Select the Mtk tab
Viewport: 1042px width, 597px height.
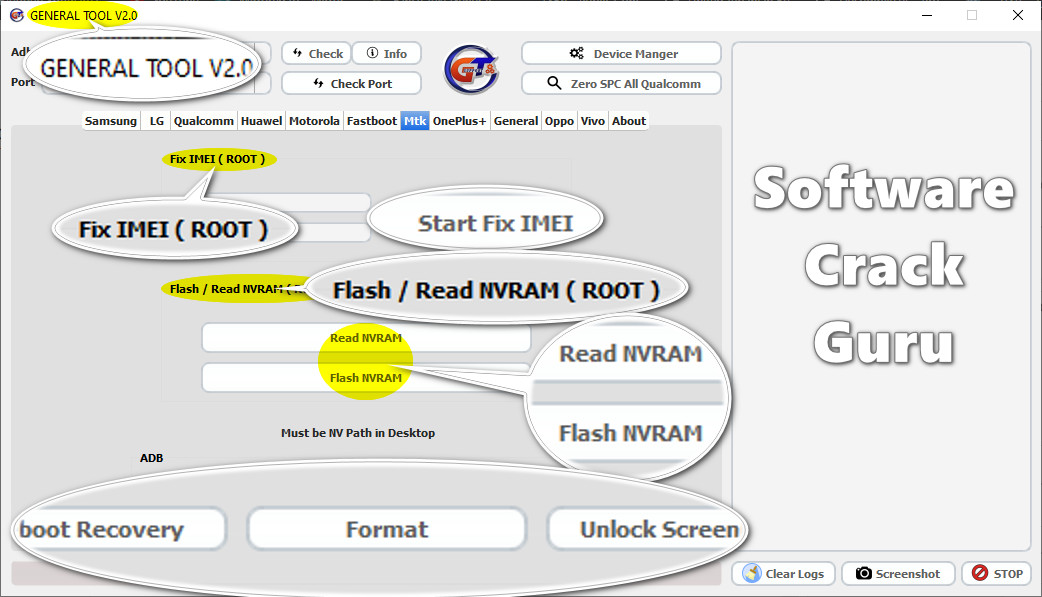click(x=415, y=121)
